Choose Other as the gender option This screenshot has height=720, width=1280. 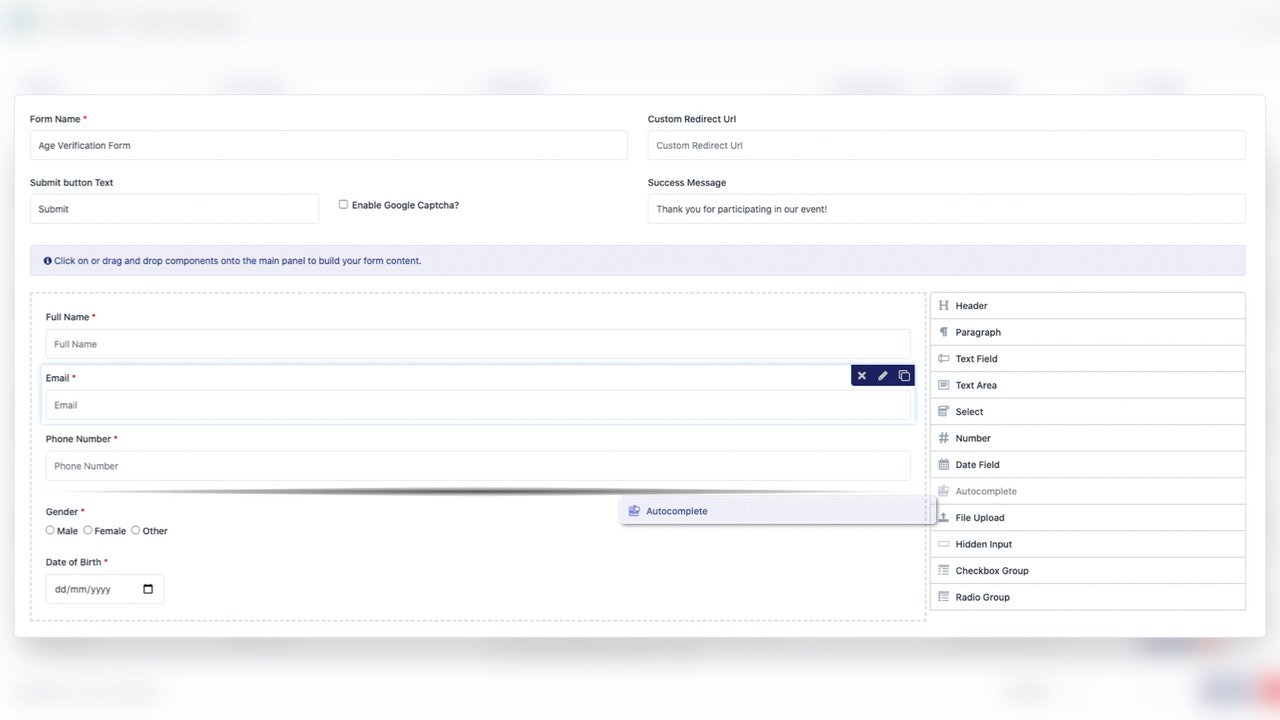(x=135, y=530)
